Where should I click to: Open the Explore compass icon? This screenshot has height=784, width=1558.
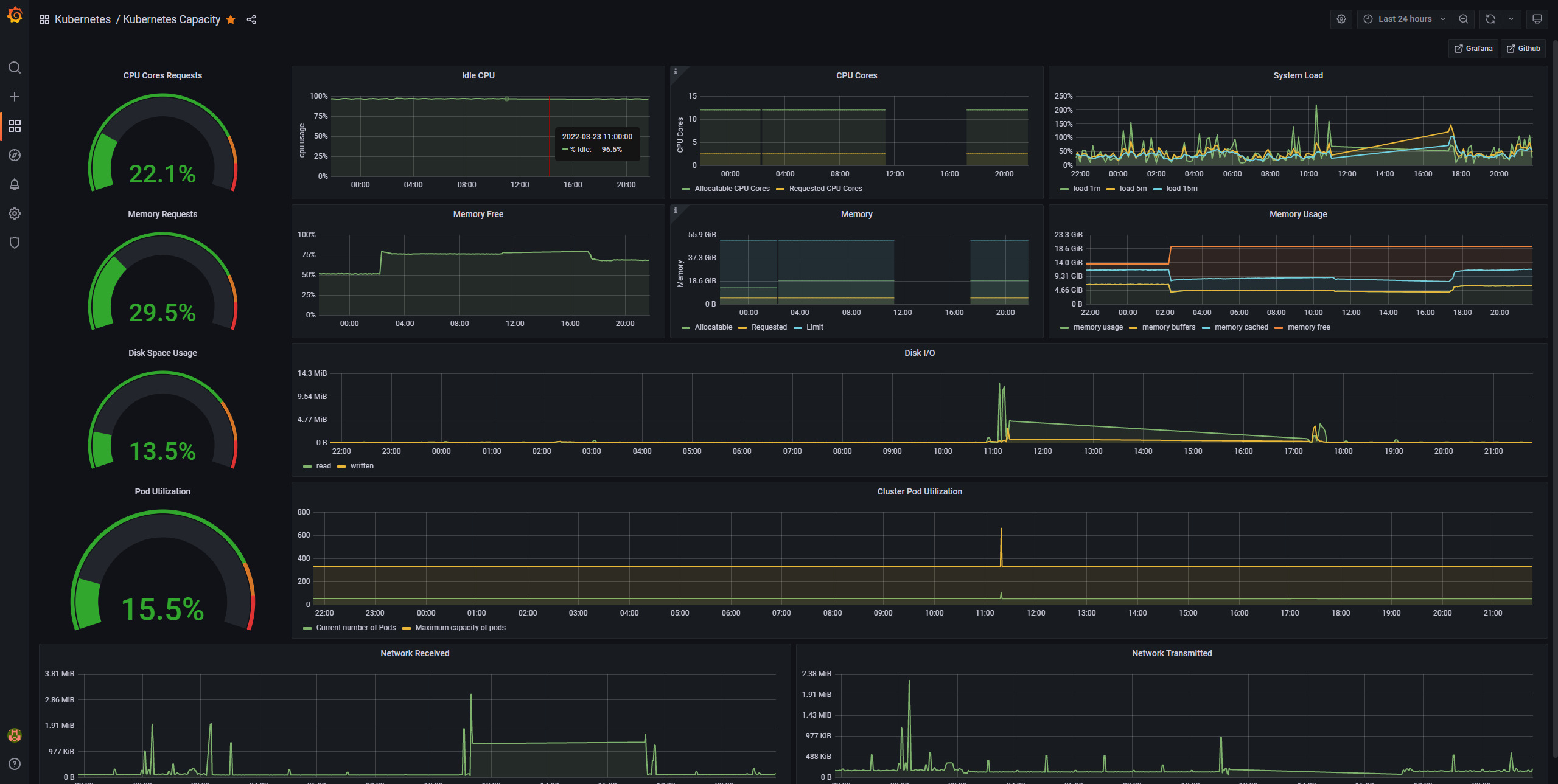15,155
